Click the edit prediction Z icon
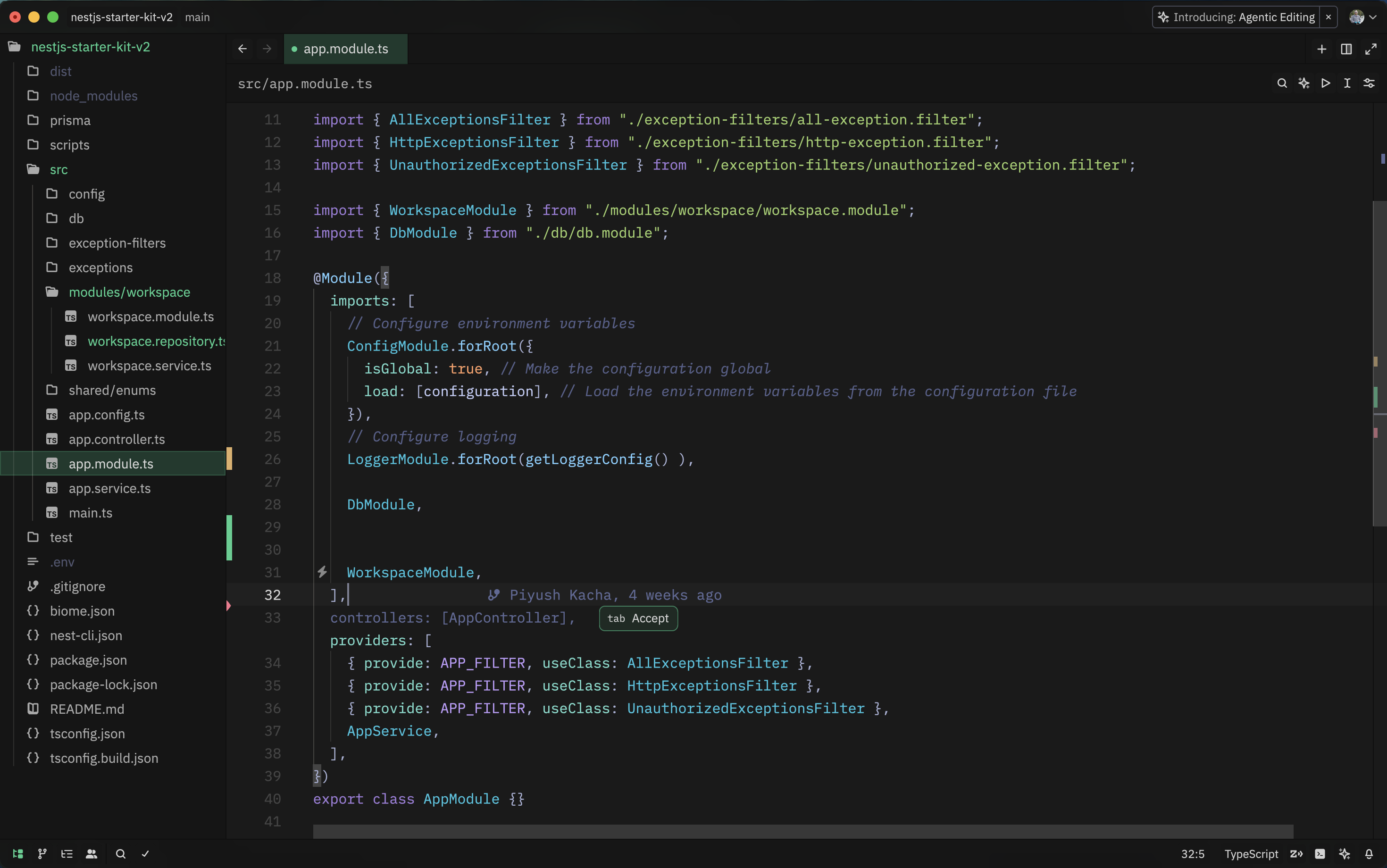The image size is (1387, 868). [1296, 854]
